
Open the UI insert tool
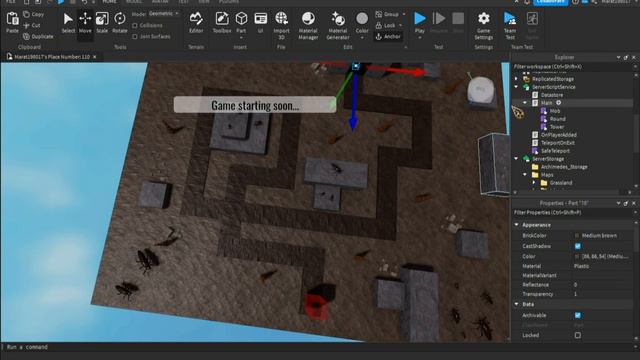260,19
